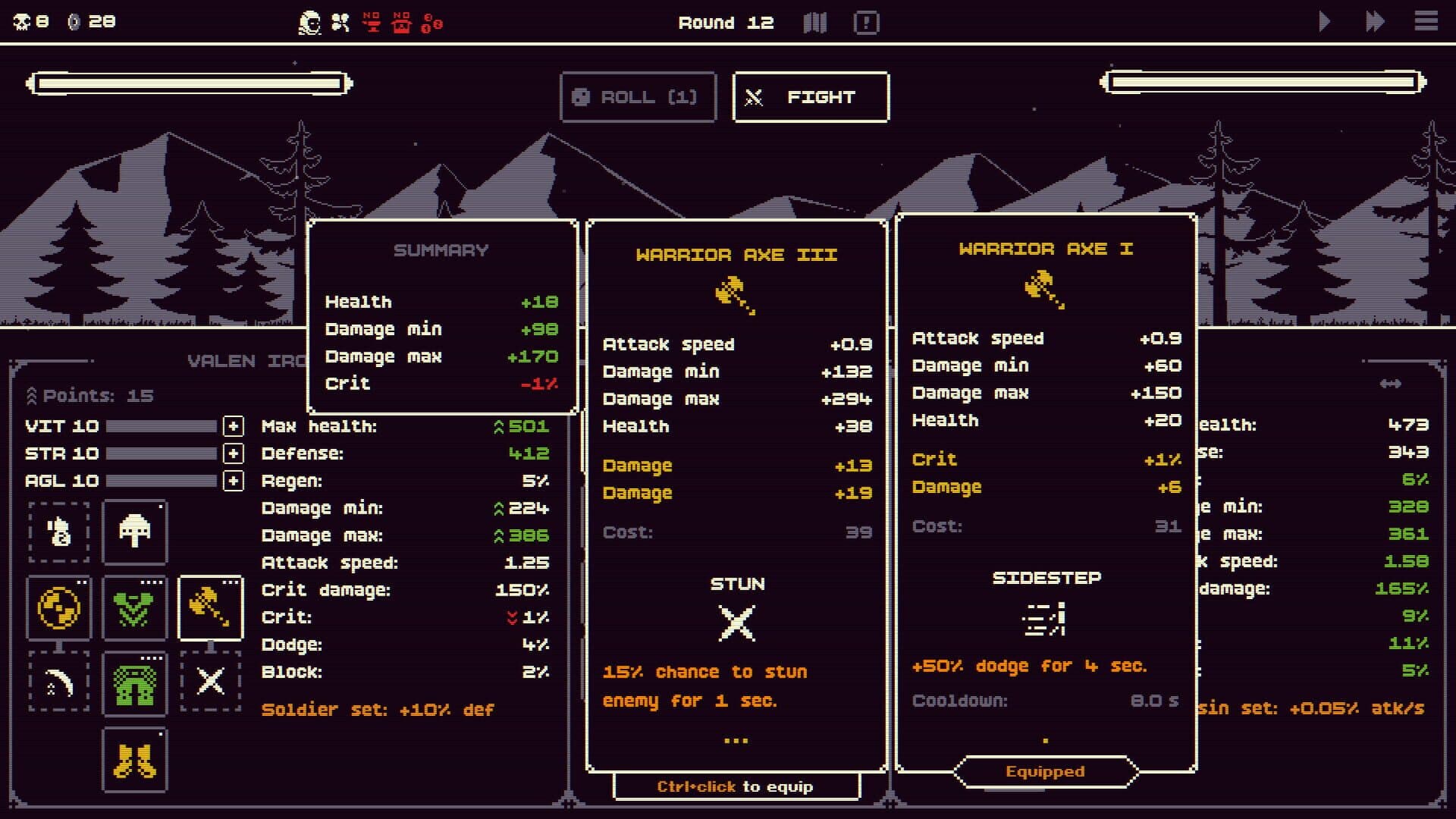The height and width of the screenshot is (819, 1456).
Task: Click Soldier set: +10% def text
Action: pyautogui.click(x=378, y=710)
